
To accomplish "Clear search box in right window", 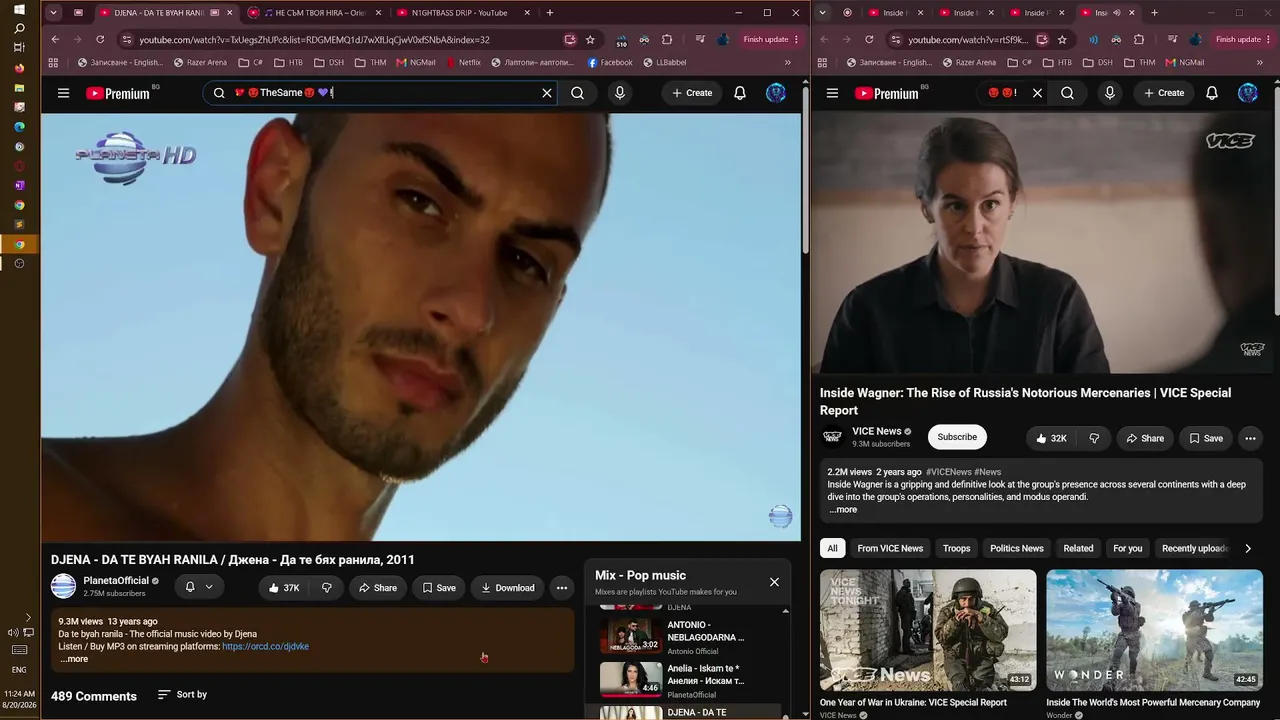I will click(x=1037, y=93).
